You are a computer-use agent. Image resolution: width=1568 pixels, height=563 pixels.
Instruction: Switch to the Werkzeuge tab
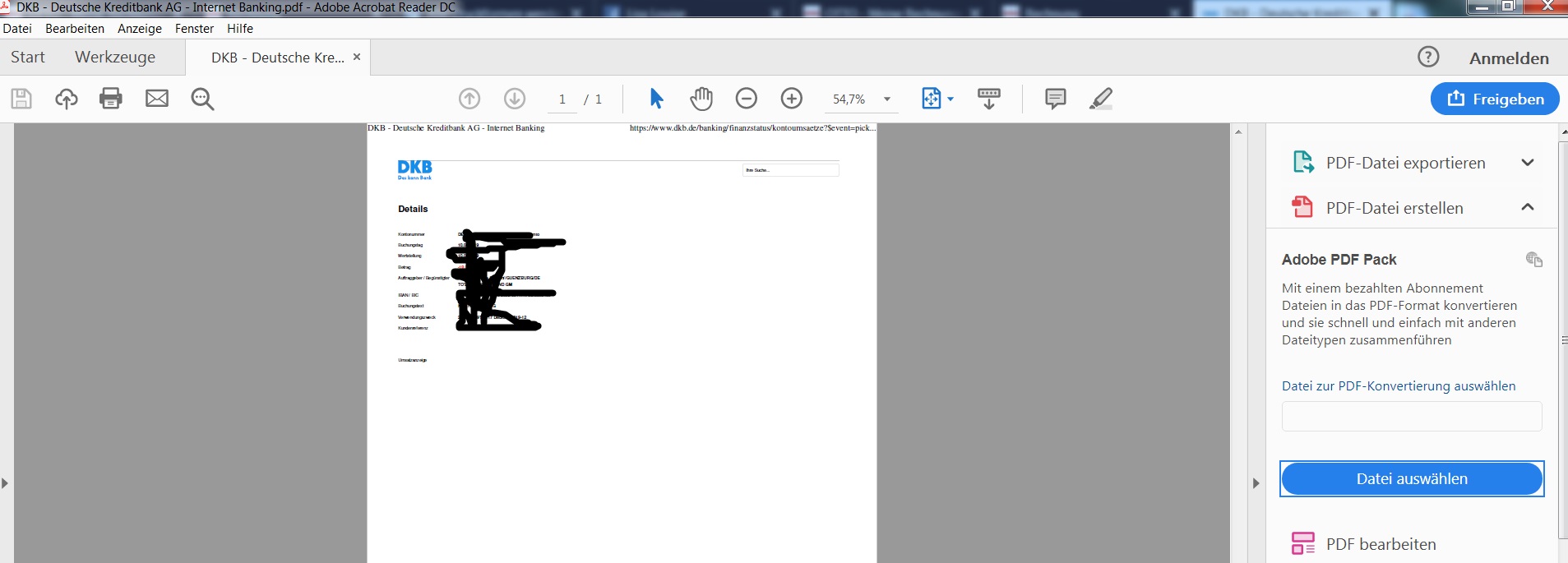(115, 57)
